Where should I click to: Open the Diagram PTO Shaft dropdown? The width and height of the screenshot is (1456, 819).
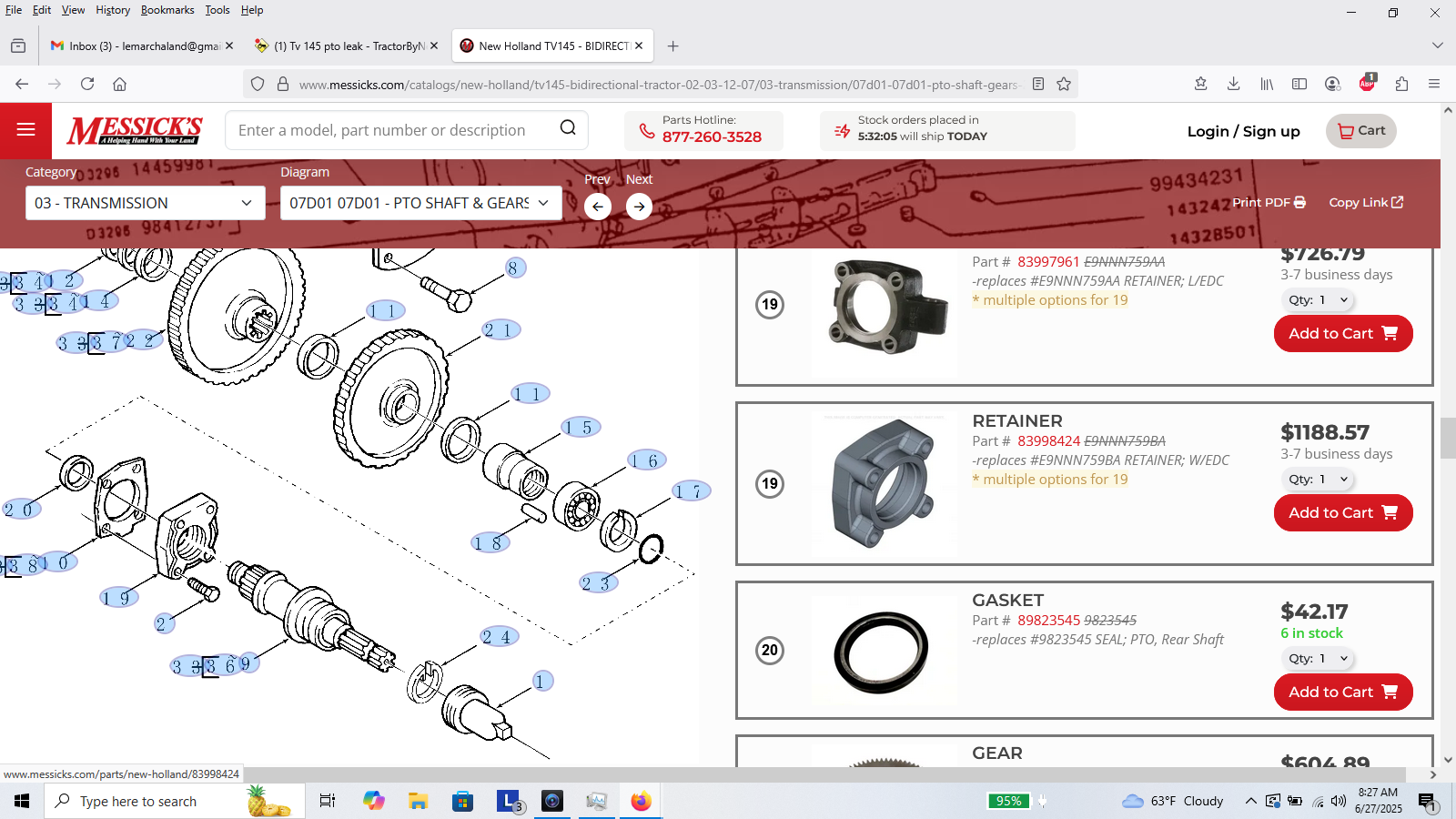coord(420,203)
